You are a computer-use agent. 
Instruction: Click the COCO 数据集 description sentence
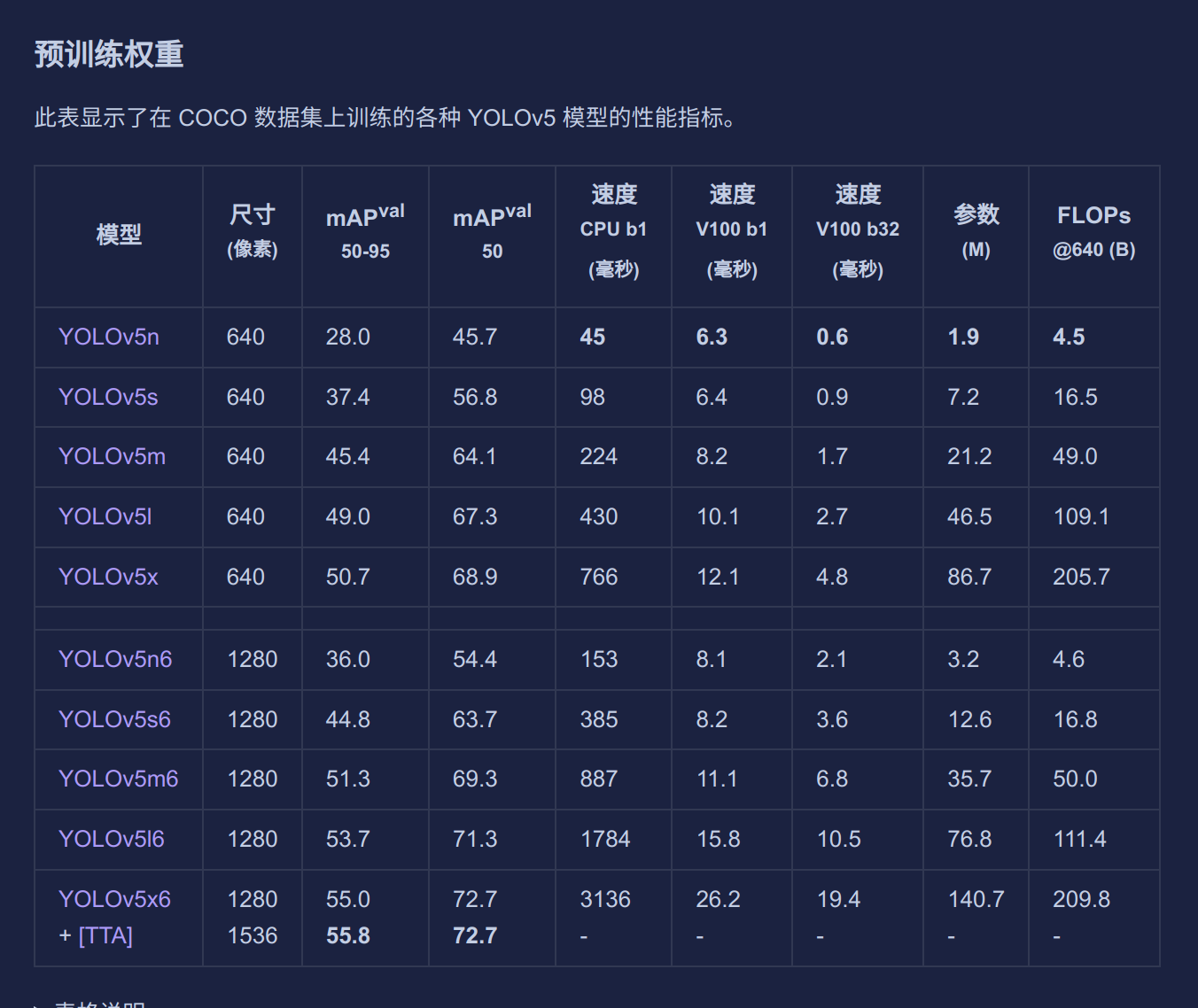(x=385, y=117)
